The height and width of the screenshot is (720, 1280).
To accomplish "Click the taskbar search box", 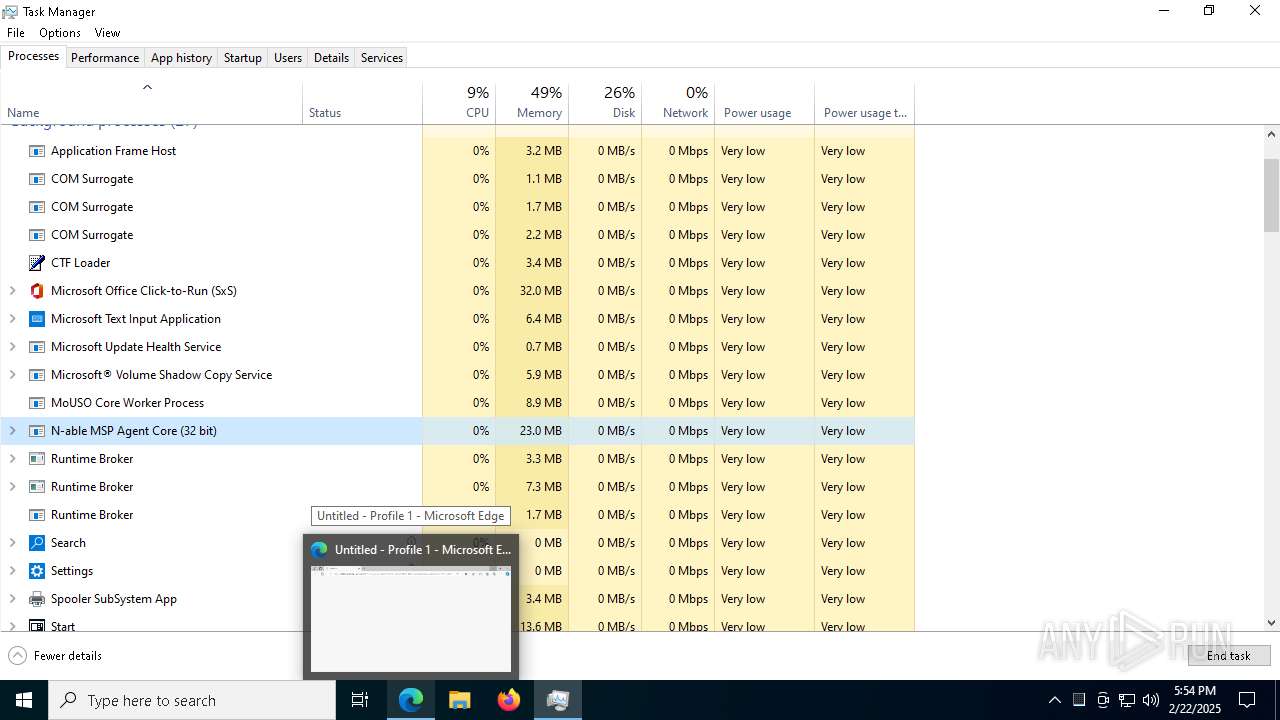I will [192, 700].
